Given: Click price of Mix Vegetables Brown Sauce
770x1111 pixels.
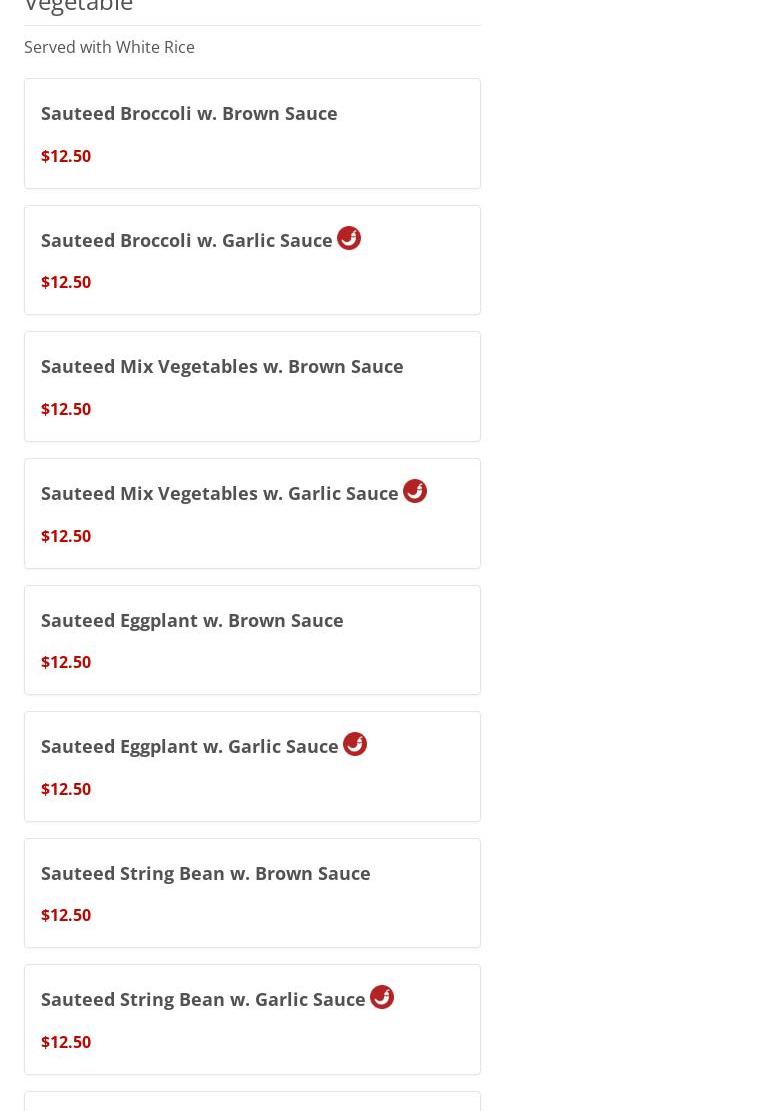Looking at the screenshot, I should click(x=66, y=409).
